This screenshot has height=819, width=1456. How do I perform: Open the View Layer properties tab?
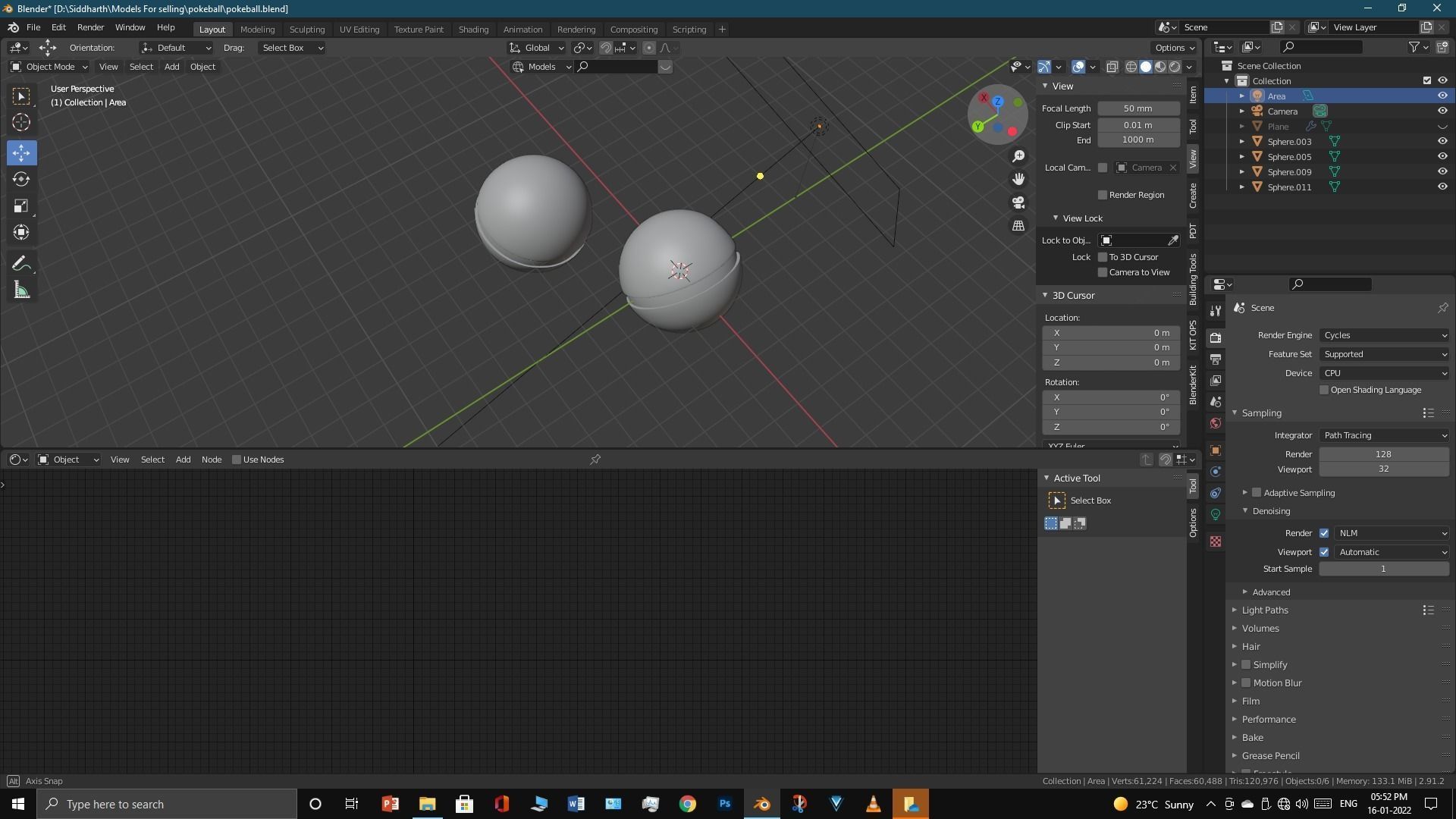[1216, 380]
